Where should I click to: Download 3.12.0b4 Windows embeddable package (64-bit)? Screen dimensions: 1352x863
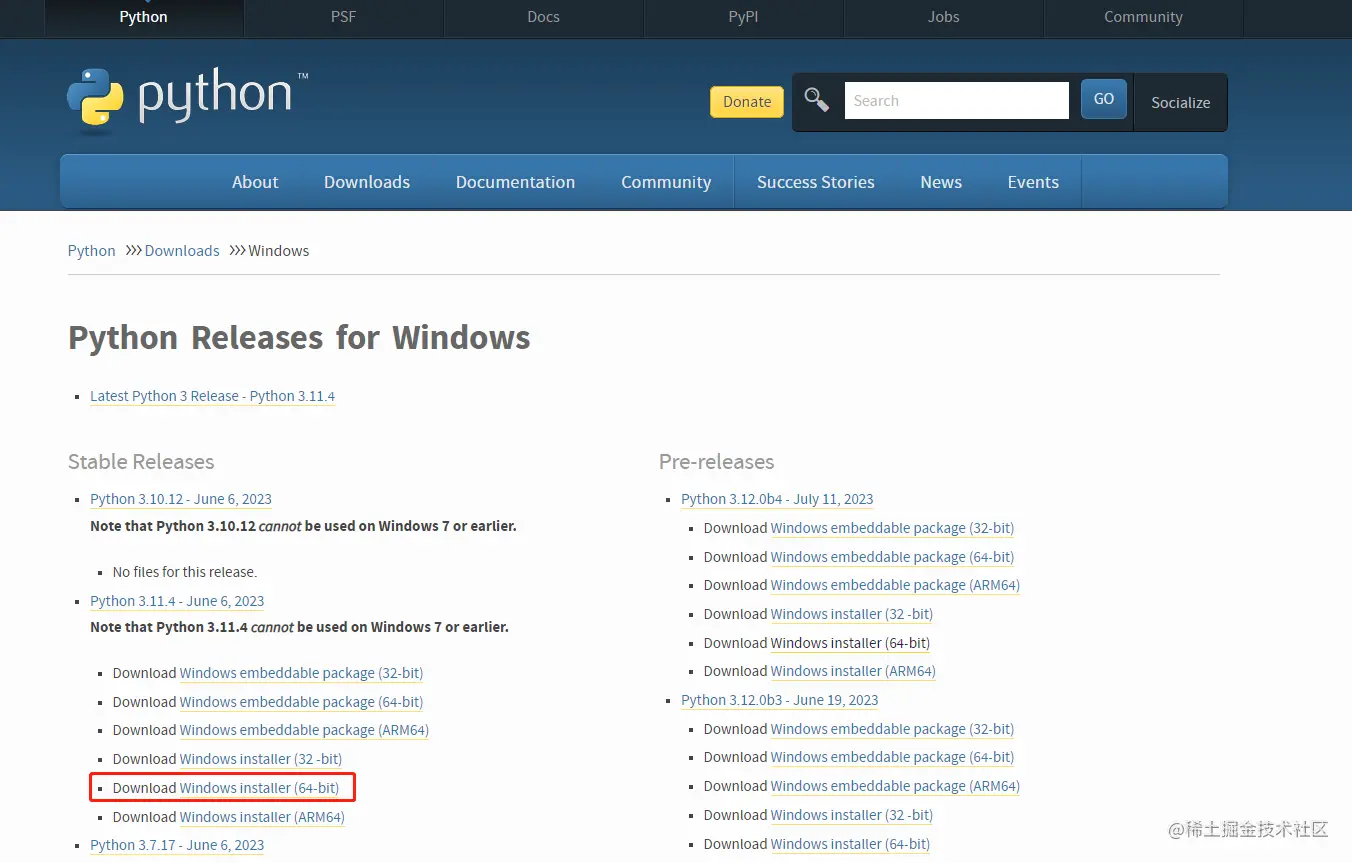click(x=892, y=557)
